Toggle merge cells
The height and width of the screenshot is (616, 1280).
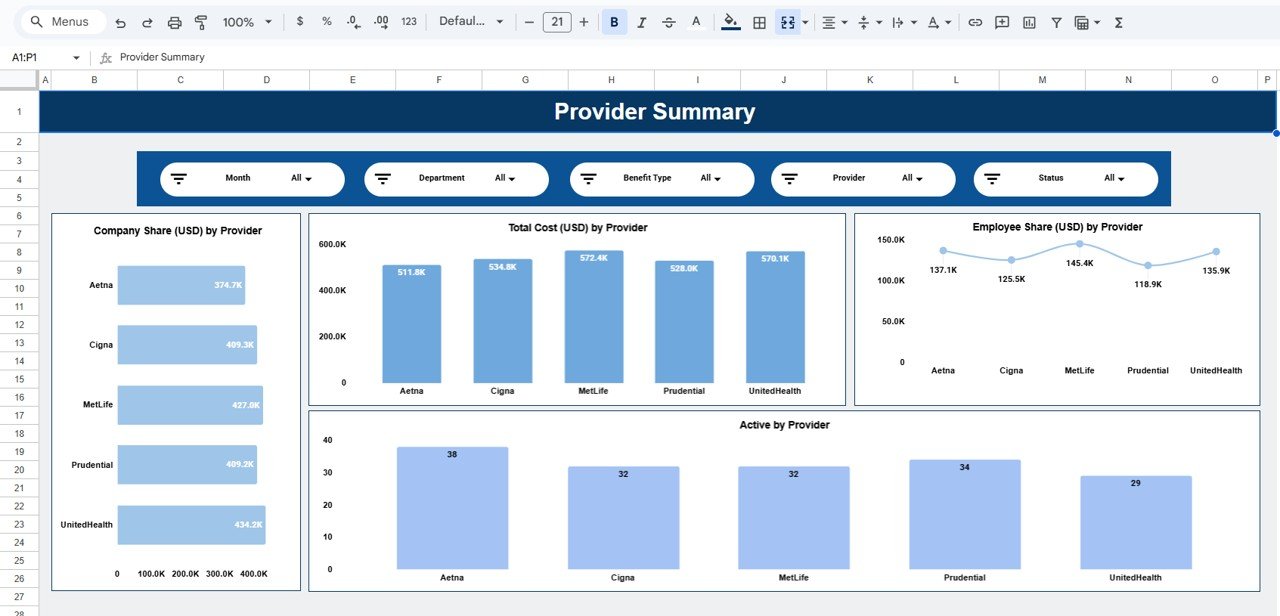tap(788, 20)
